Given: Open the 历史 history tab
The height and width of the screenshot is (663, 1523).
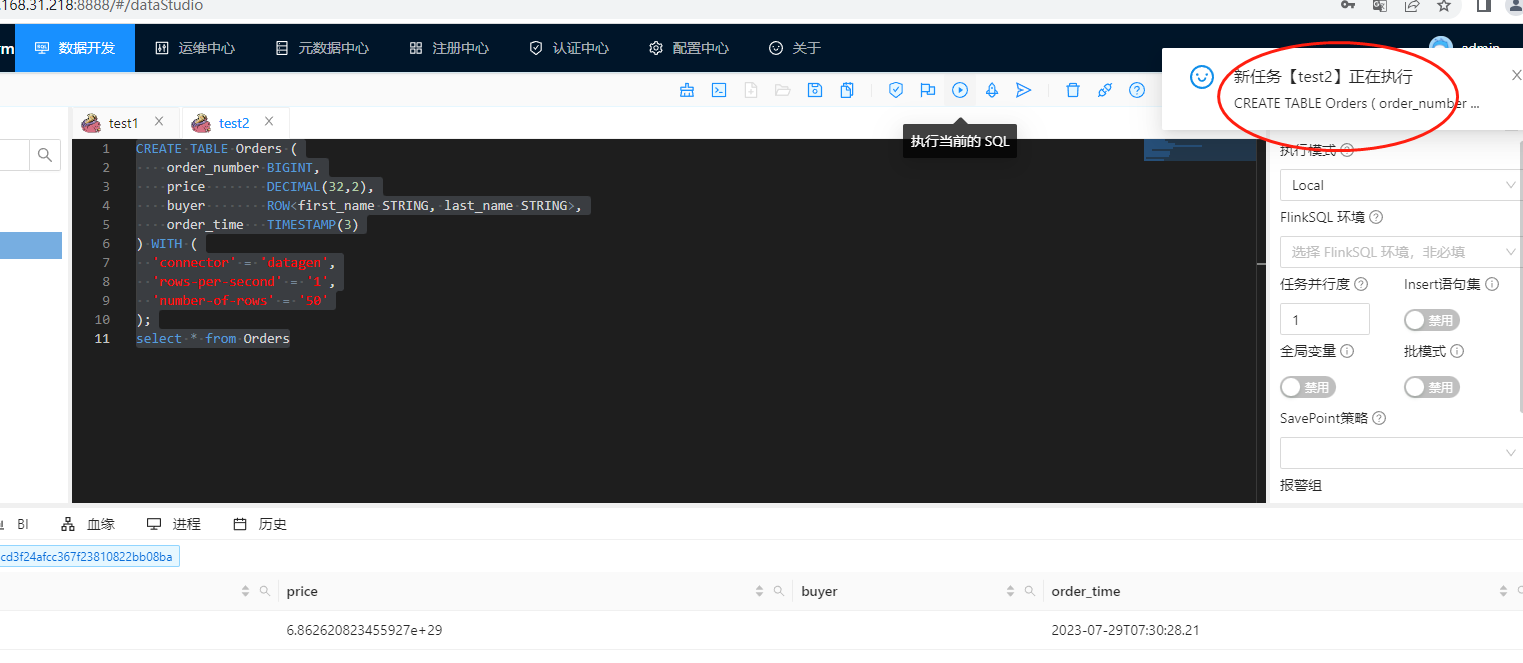Looking at the screenshot, I should click(x=260, y=524).
